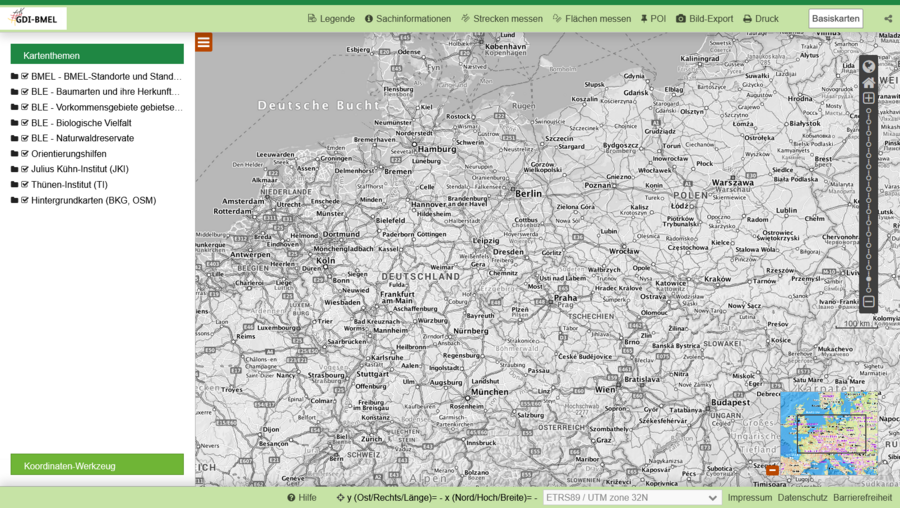Open the orange hamburger menu on map
The width and height of the screenshot is (900, 508).
click(204, 42)
